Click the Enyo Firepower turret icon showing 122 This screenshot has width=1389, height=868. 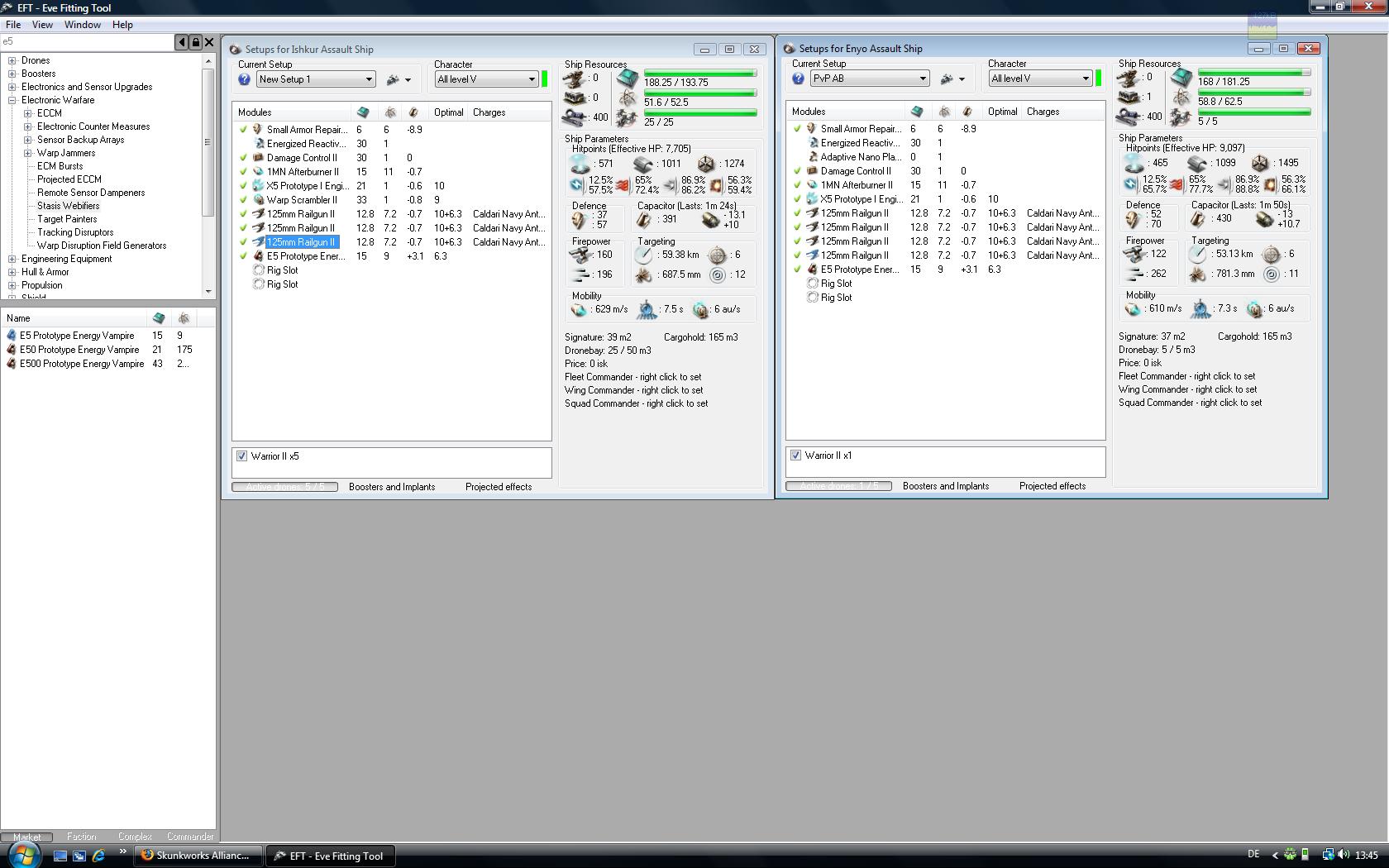(x=1134, y=254)
